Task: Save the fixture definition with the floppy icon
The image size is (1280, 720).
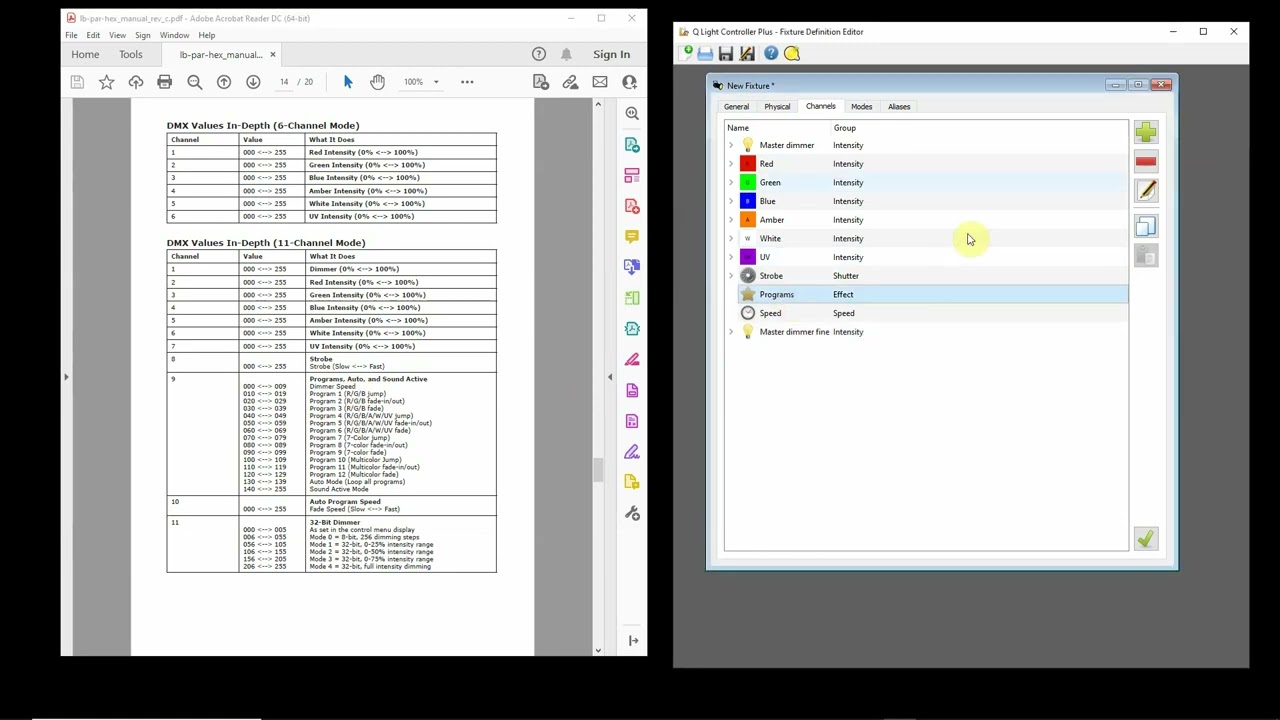Action: pyautogui.click(x=726, y=53)
